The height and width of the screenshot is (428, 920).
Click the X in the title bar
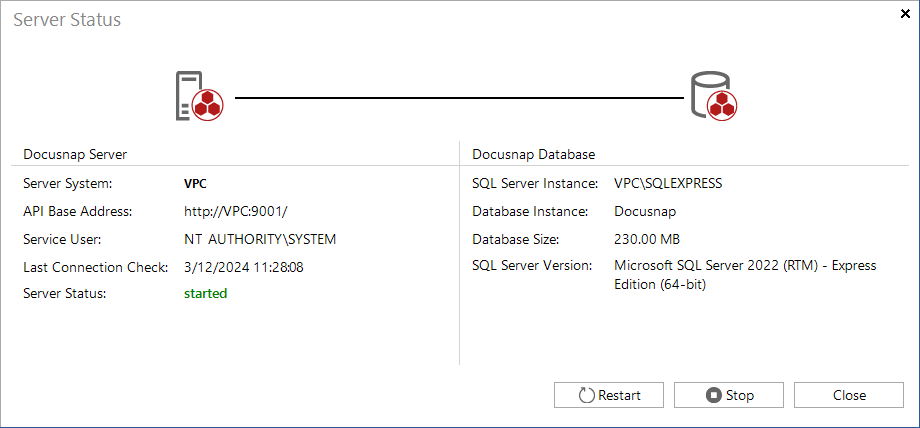pyautogui.click(x=905, y=14)
